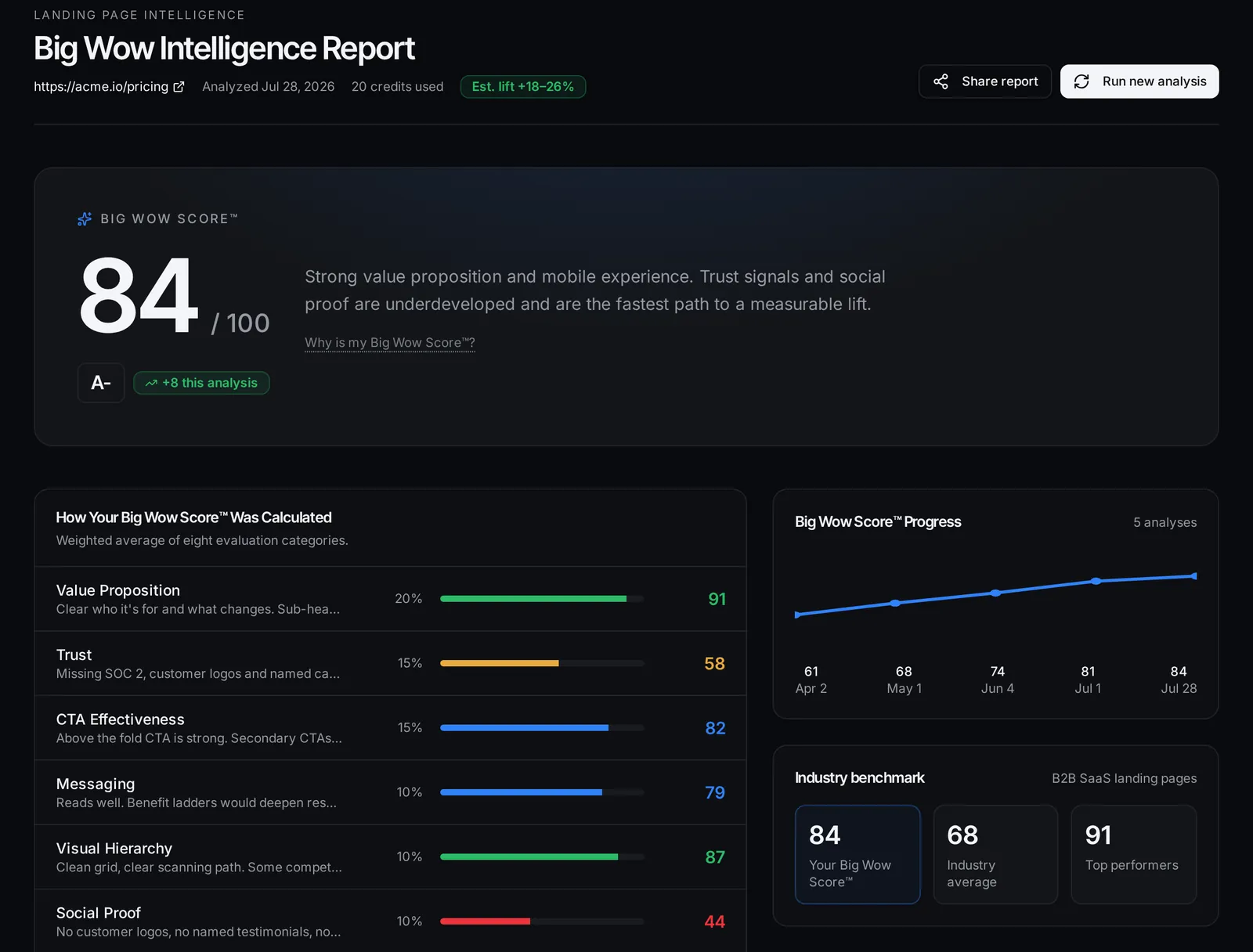Click the score 82 in CTA Effectiveness row
This screenshot has height=952, width=1253.
715,728
